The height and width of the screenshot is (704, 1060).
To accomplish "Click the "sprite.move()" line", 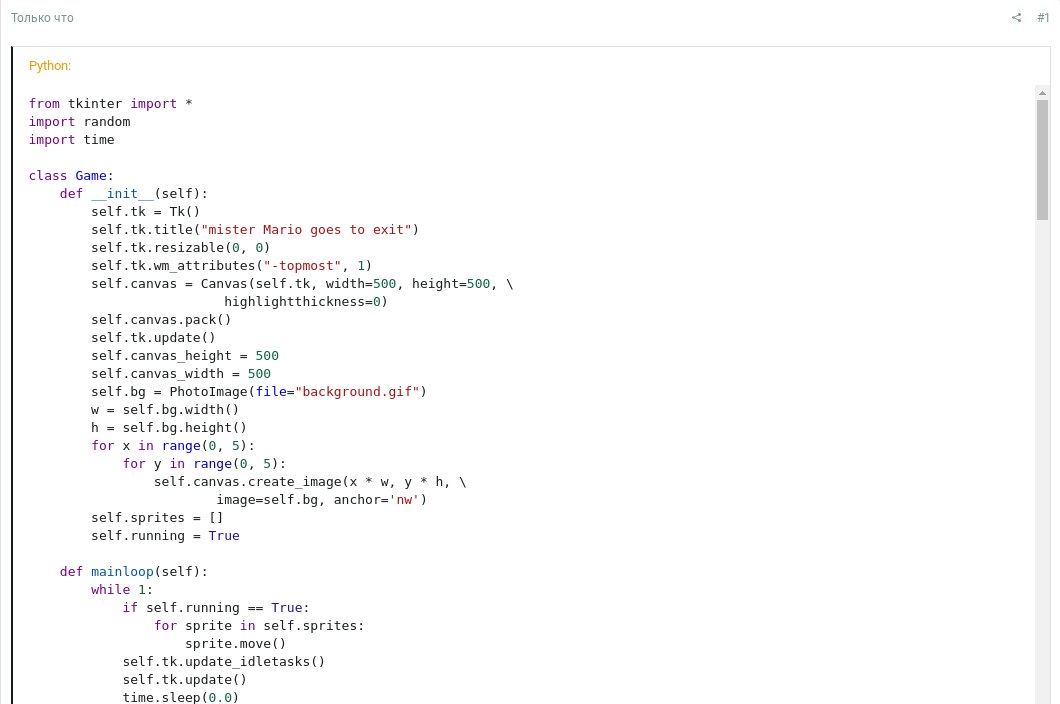I will 235,644.
